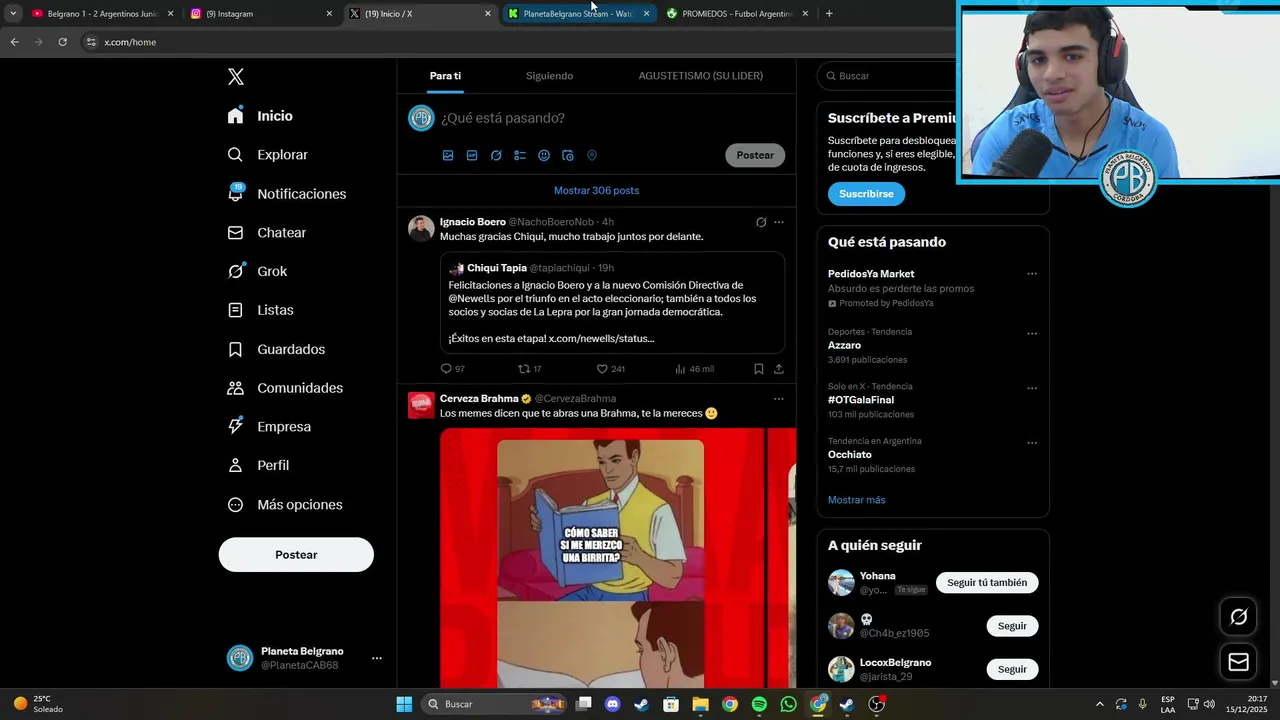This screenshot has width=1280, height=720.
Task: Switch to the Para ti tab
Action: click(x=445, y=76)
